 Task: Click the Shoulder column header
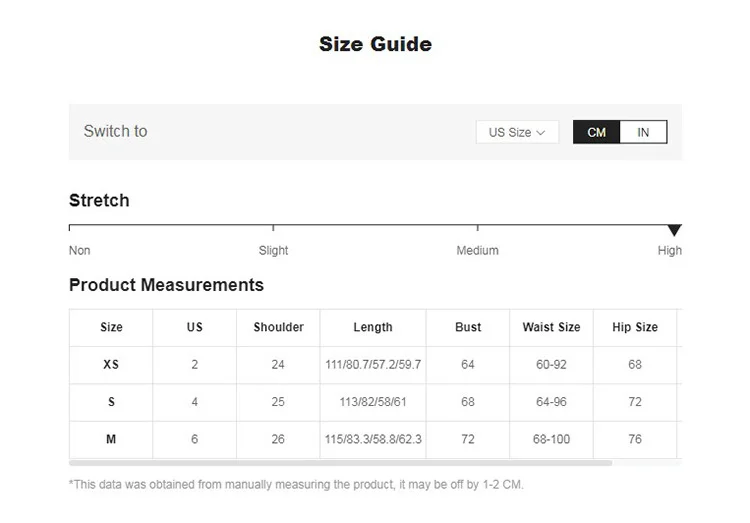(278, 327)
